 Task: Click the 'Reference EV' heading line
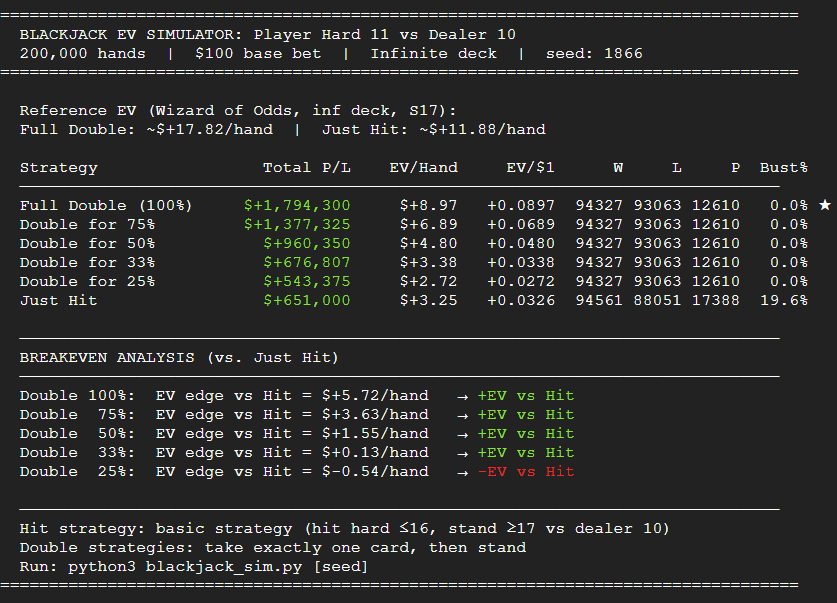(x=238, y=111)
